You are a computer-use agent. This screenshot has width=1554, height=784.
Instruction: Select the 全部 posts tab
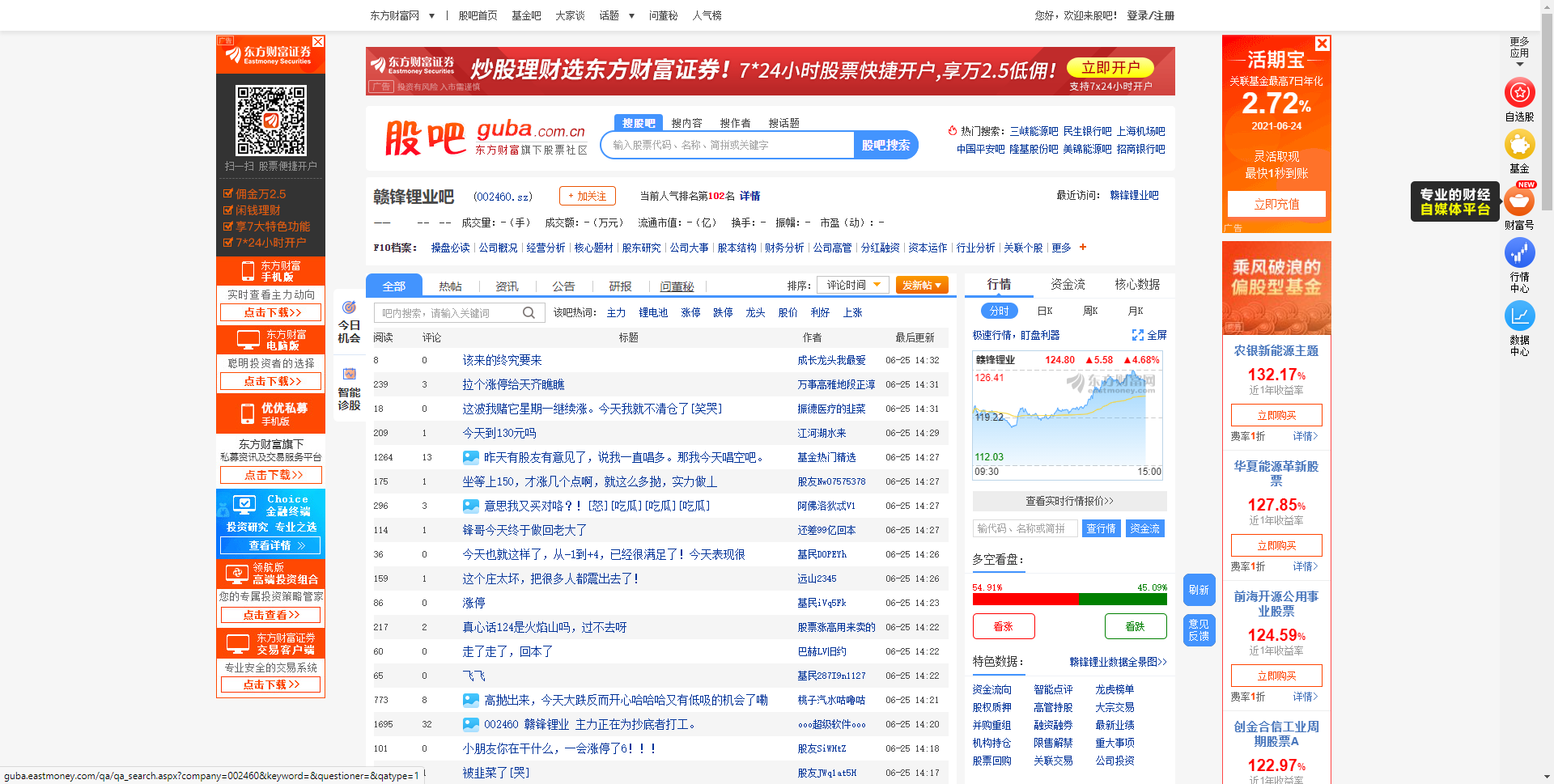394,286
